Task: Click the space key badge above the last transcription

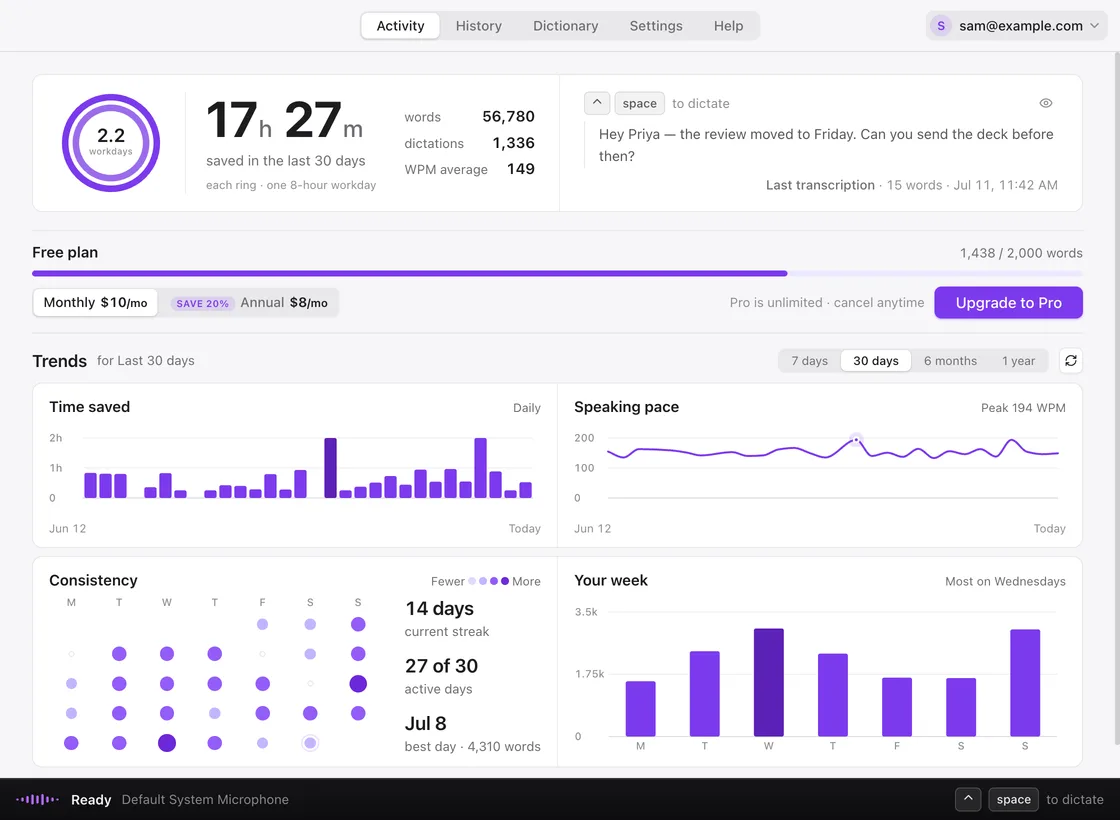Action: click(639, 104)
